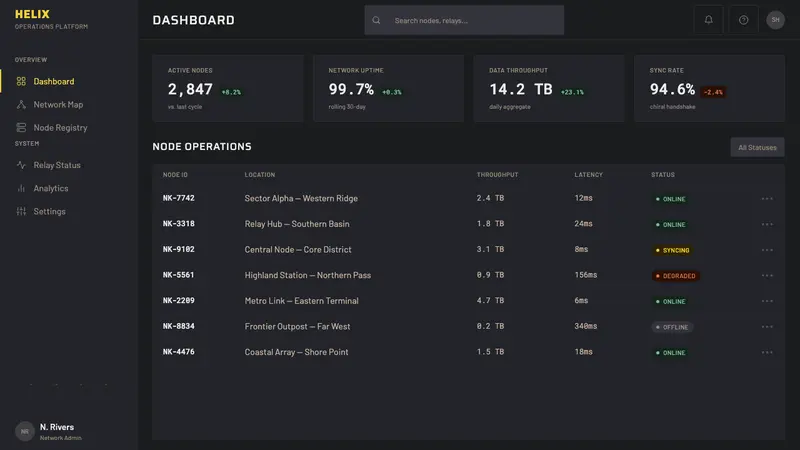Open the more options menu for NK-2209
The height and width of the screenshot is (450, 800).
pyautogui.click(x=767, y=301)
